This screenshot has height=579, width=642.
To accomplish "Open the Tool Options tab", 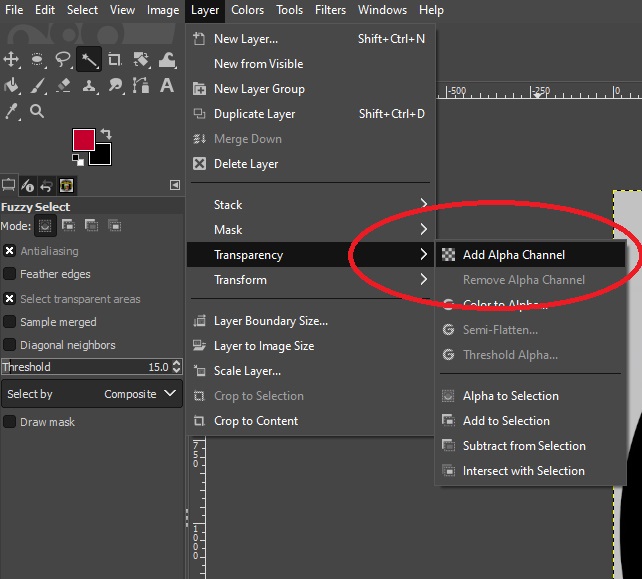I will click(x=8, y=185).
